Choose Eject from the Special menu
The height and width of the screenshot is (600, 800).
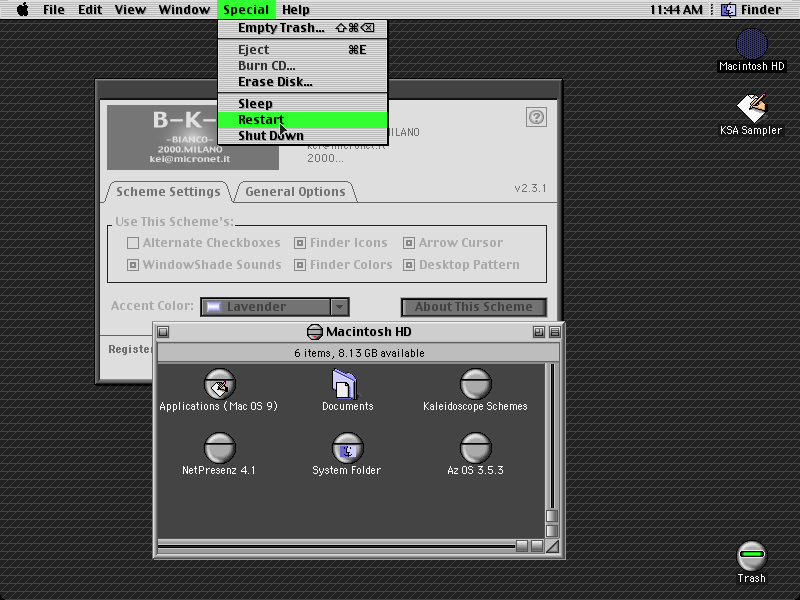click(x=303, y=49)
